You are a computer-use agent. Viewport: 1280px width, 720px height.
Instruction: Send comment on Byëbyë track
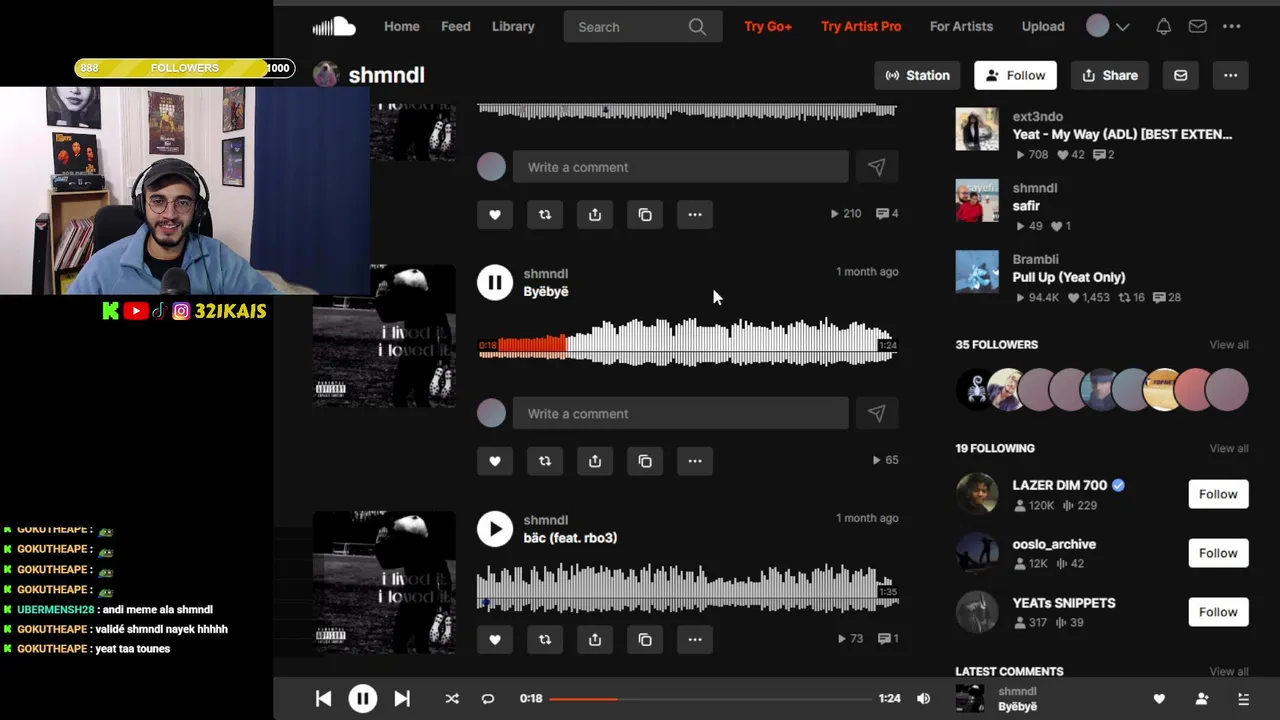pyautogui.click(x=877, y=413)
